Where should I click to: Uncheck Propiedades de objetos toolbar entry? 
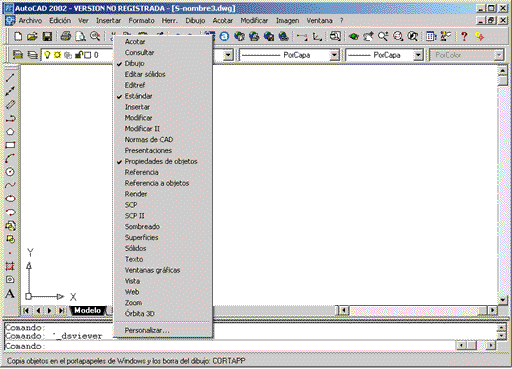pos(163,161)
